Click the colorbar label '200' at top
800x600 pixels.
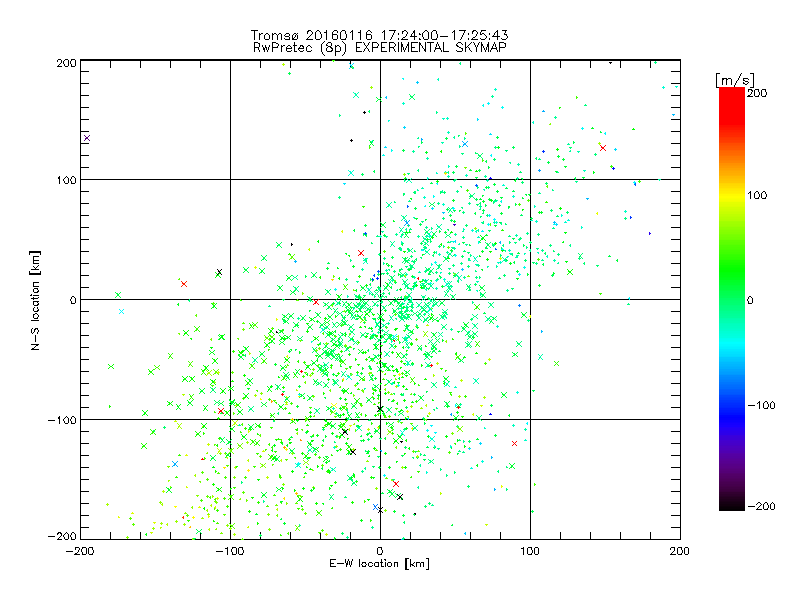[x=757, y=93]
